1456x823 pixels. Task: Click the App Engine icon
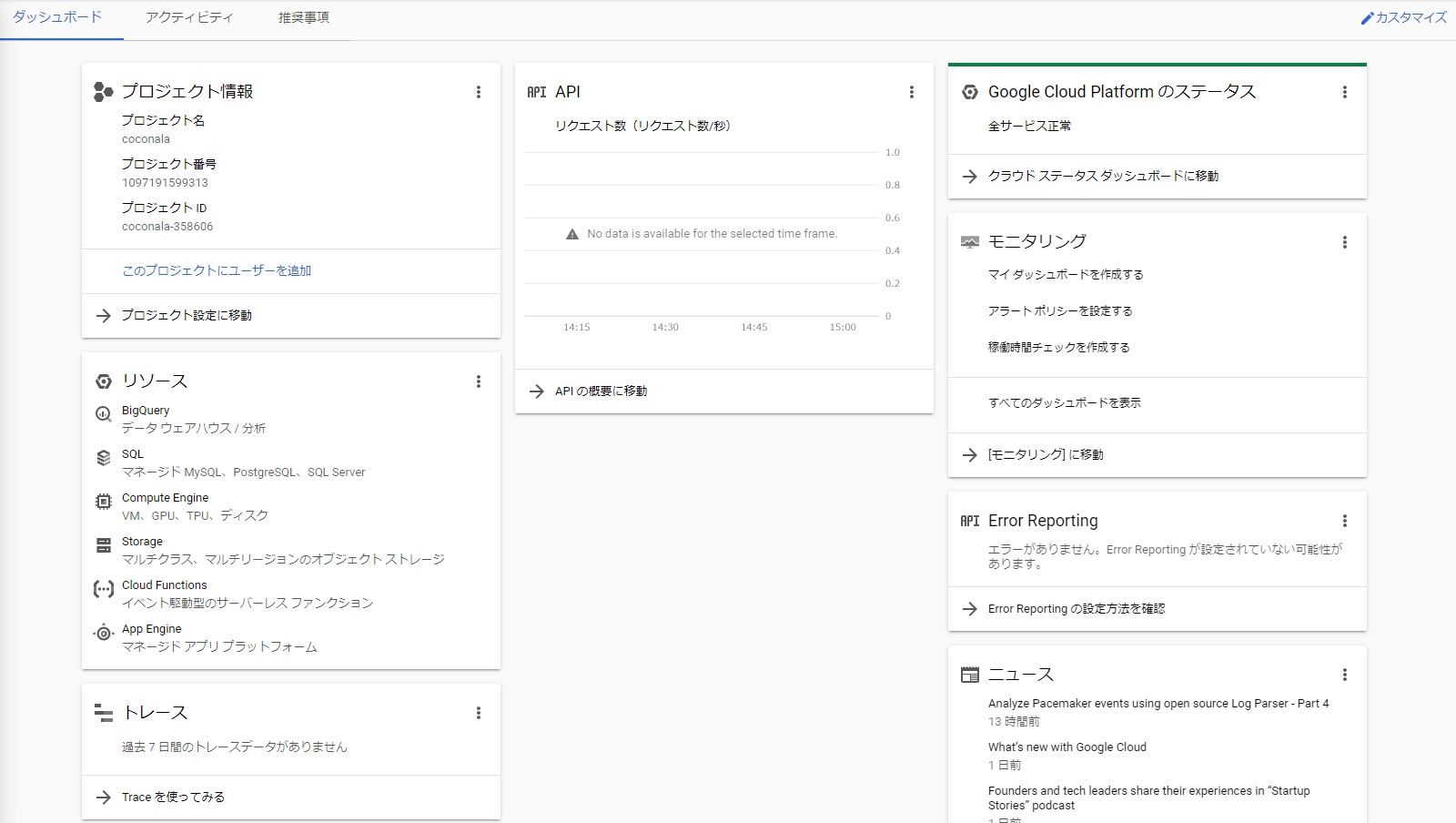click(x=104, y=632)
